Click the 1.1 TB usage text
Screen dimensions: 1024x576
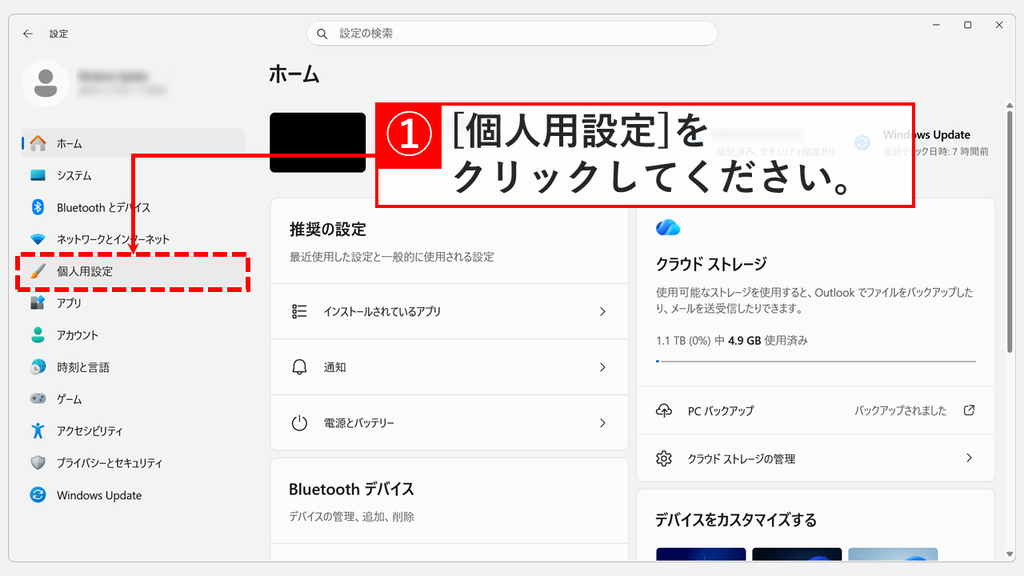[731, 340]
